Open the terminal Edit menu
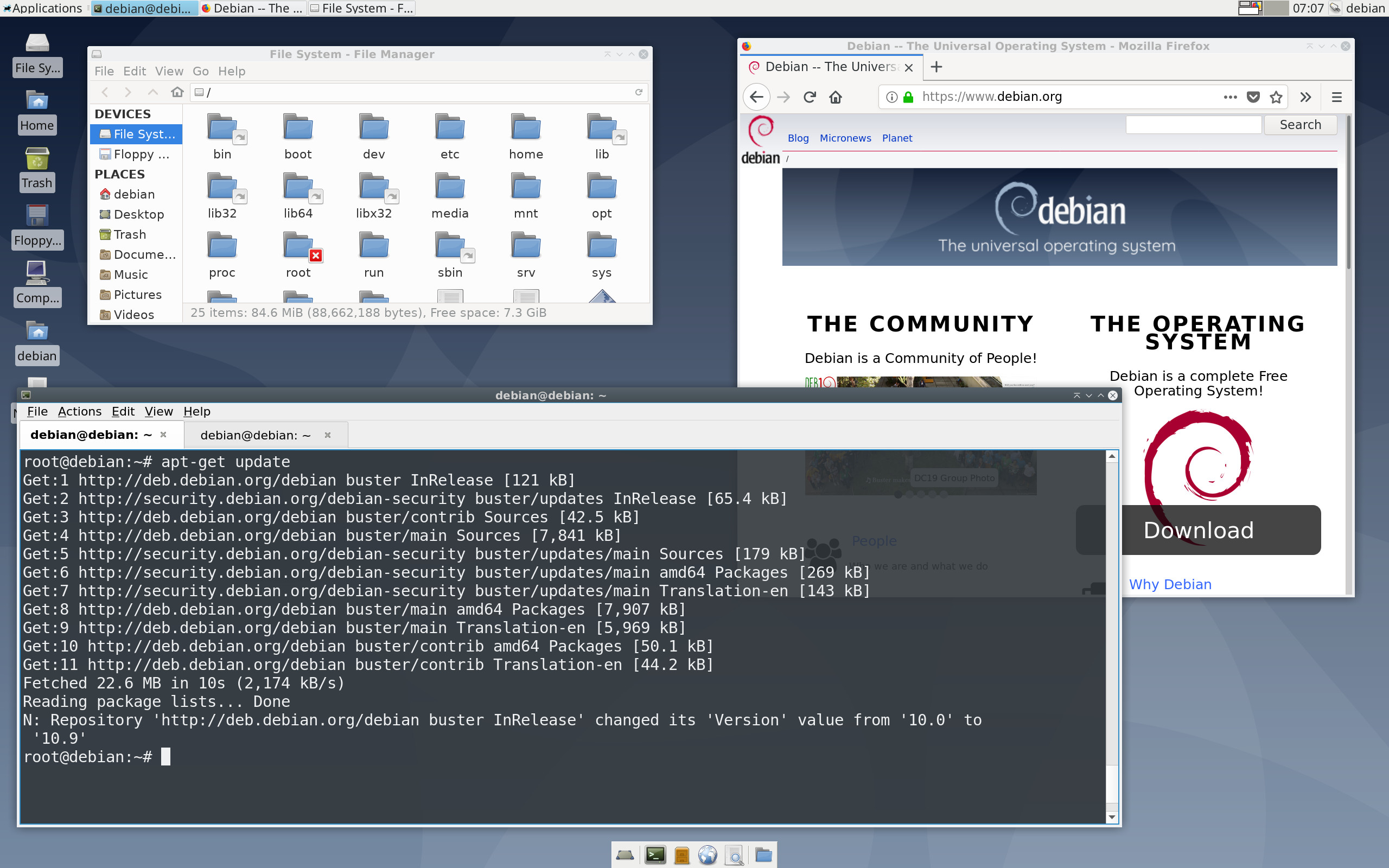Viewport: 1389px width, 868px height. tap(123, 412)
